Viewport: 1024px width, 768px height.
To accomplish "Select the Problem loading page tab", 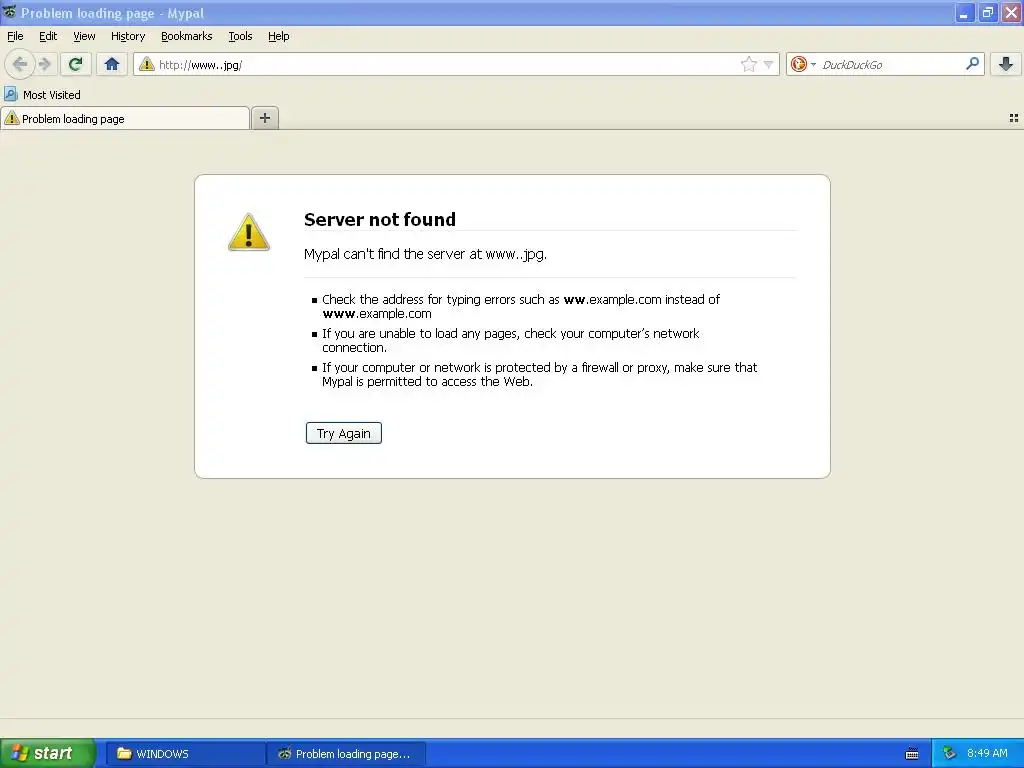I will pos(125,118).
